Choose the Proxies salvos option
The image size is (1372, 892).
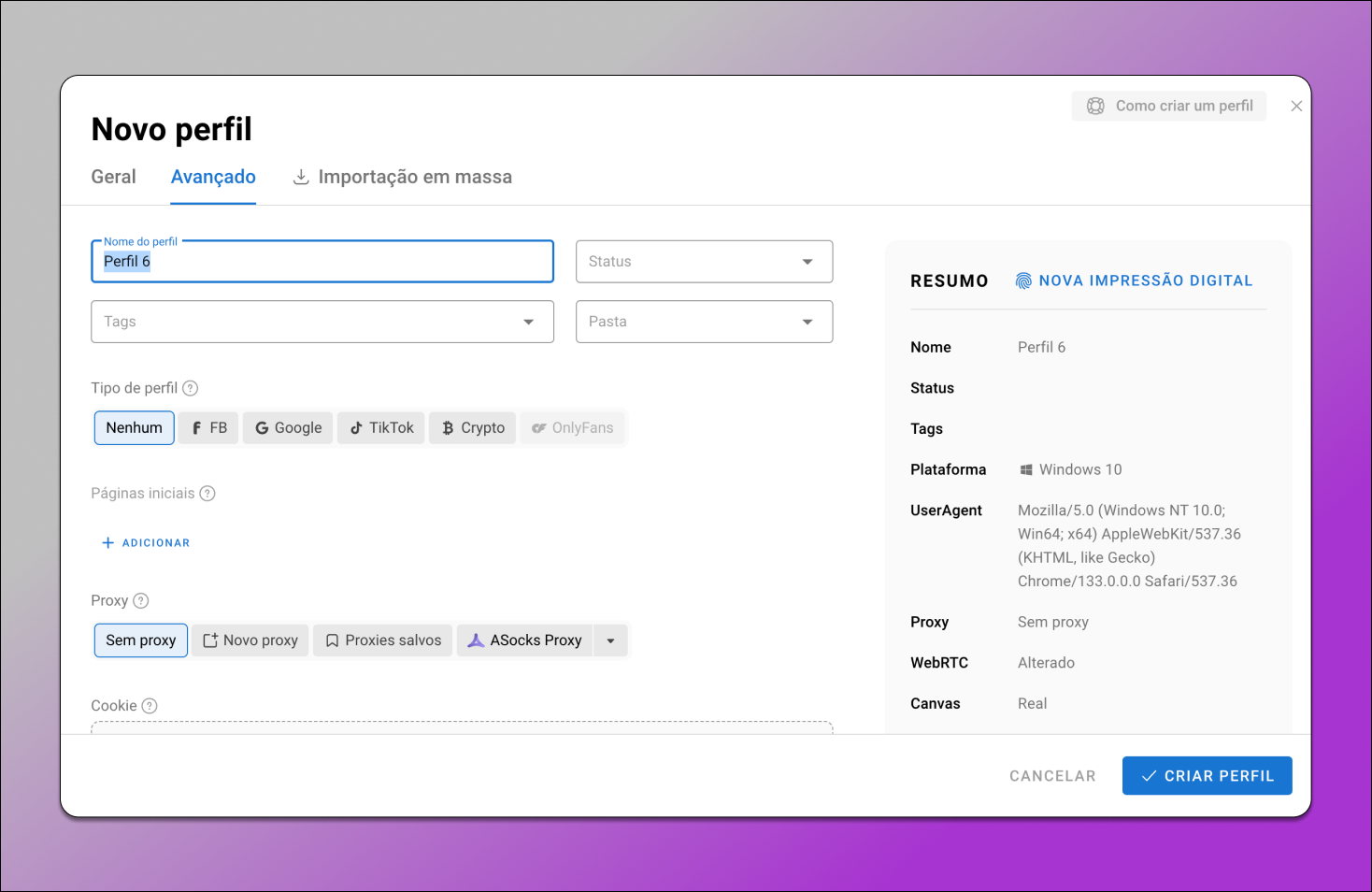pyautogui.click(x=383, y=640)
